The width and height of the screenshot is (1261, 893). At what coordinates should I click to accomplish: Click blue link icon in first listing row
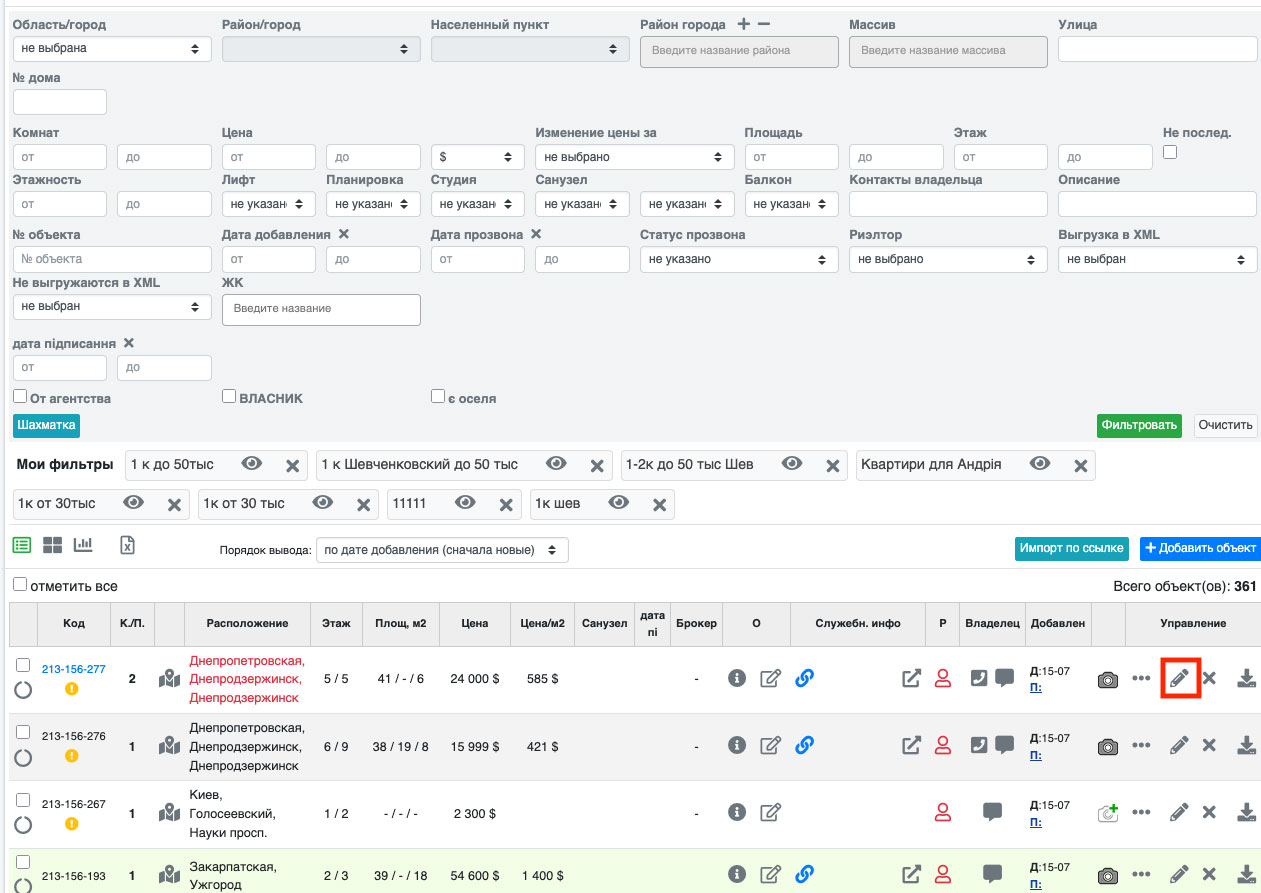click(x=804, y=678)
